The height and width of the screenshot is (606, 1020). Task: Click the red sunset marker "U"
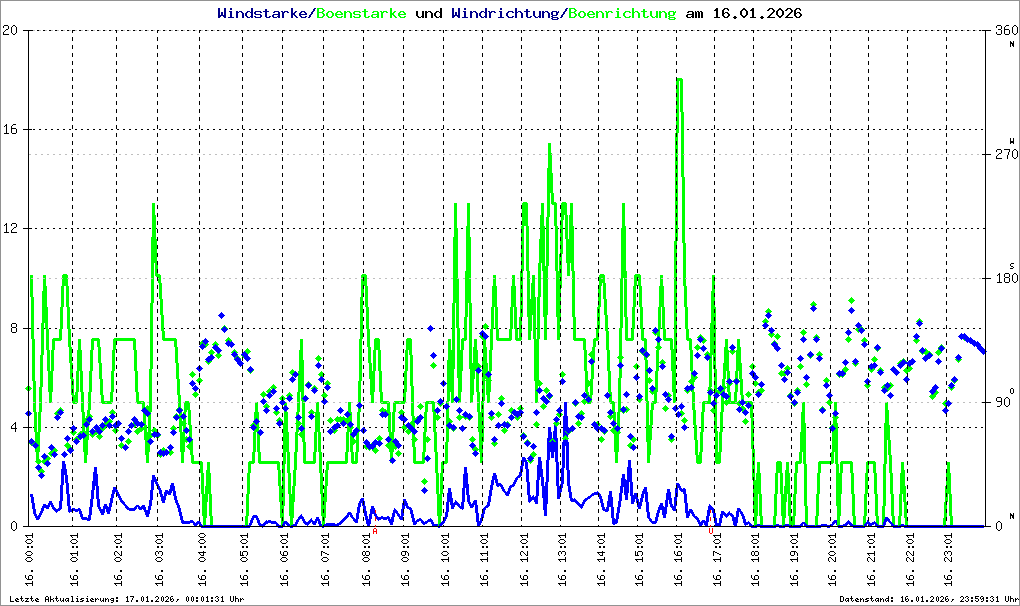(x=710, y=531)
